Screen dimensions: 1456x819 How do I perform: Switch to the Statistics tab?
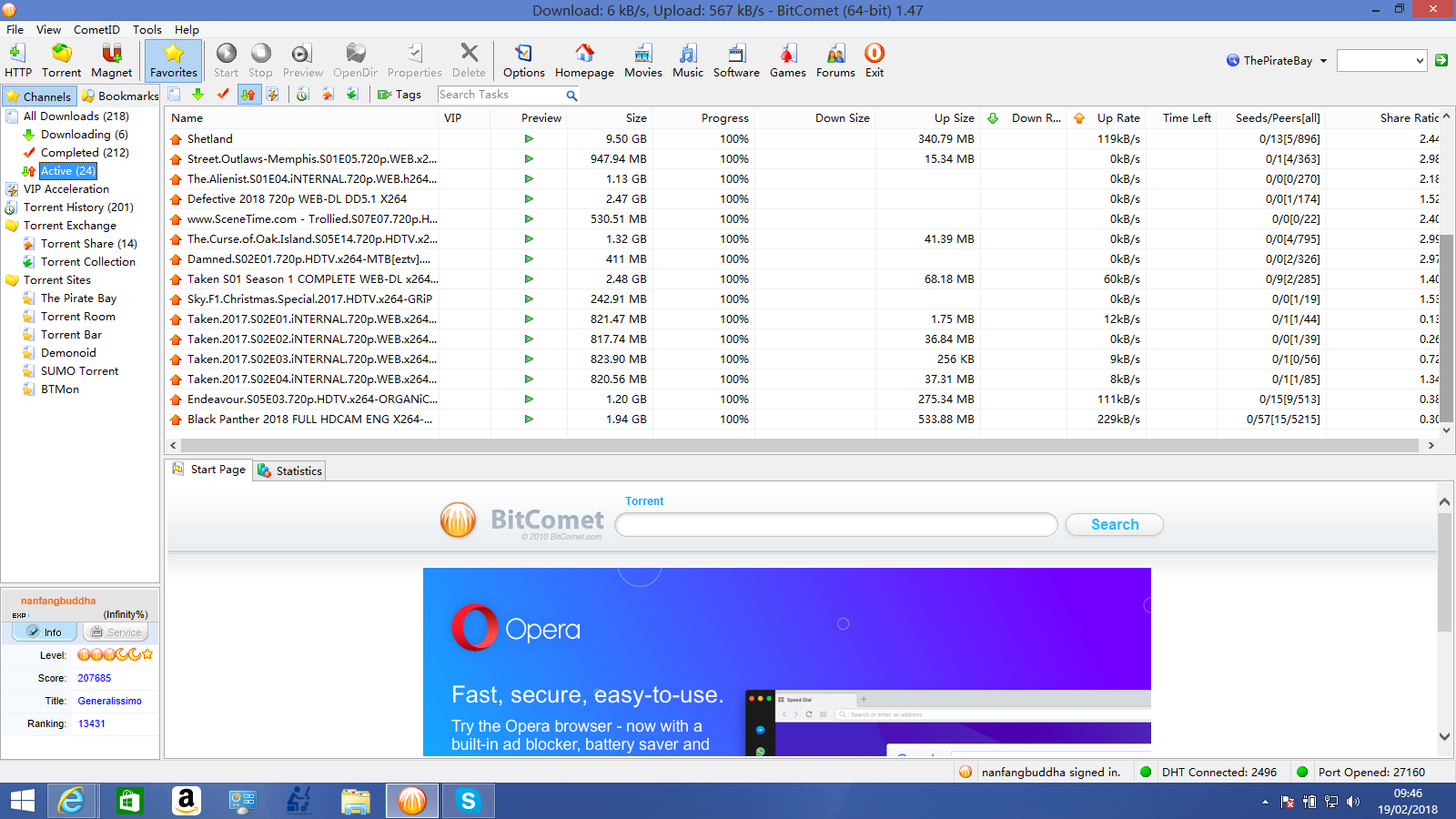coord(290,470)
